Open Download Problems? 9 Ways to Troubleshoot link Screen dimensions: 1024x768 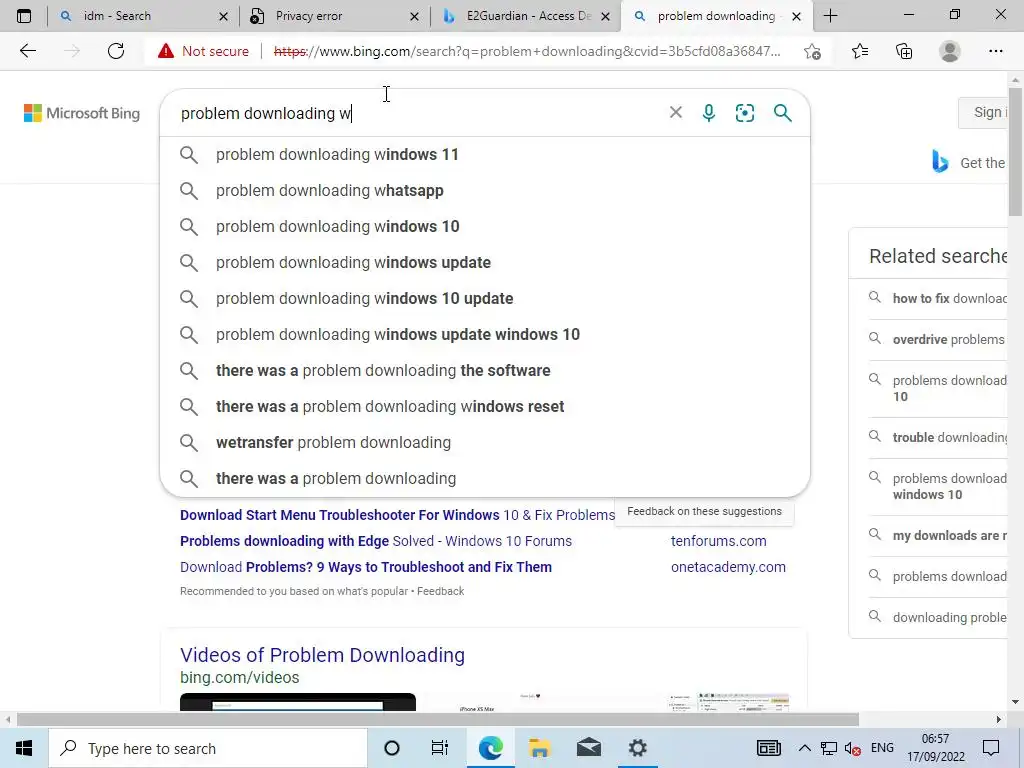366,567
